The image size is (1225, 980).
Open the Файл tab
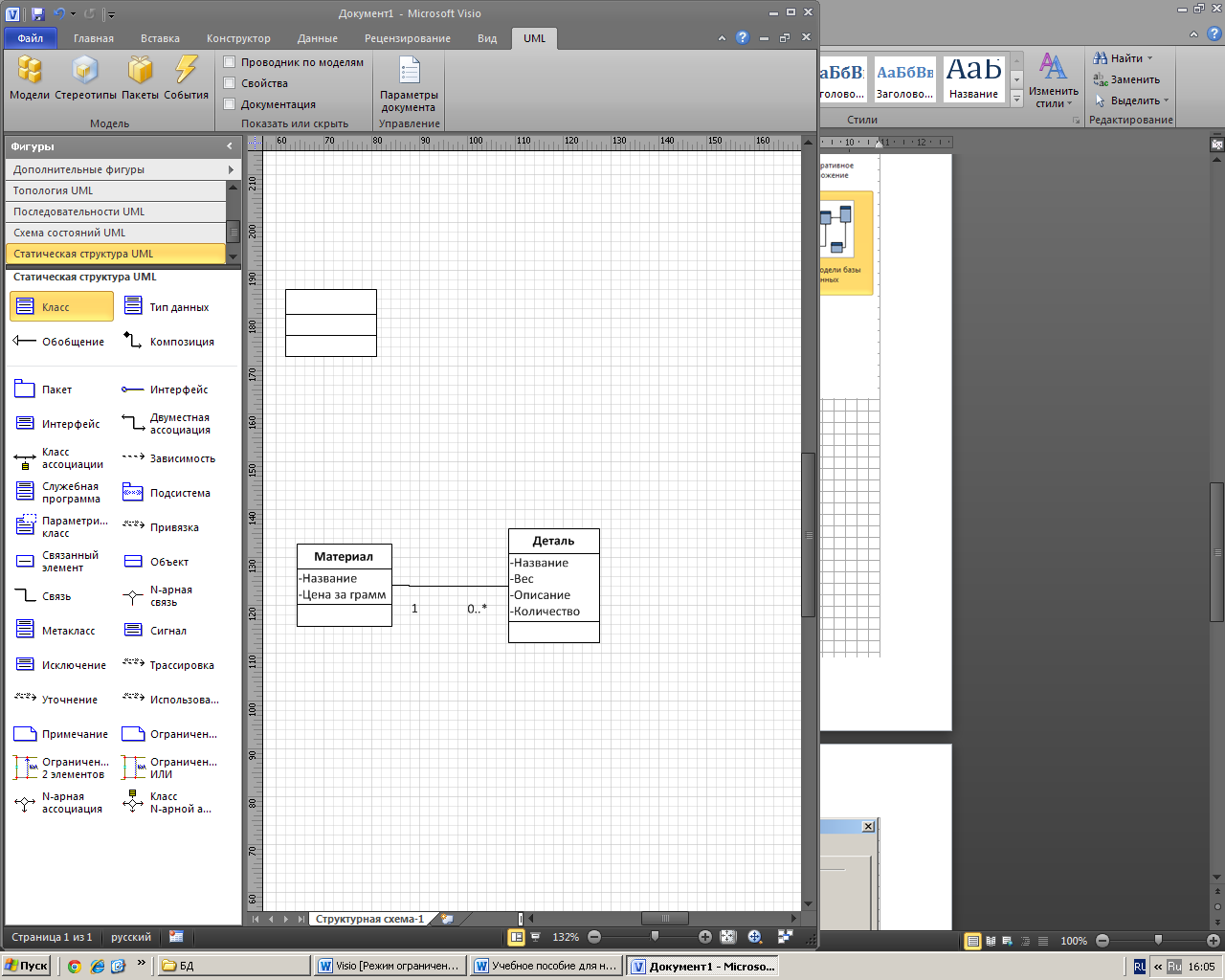pos(31,38)
